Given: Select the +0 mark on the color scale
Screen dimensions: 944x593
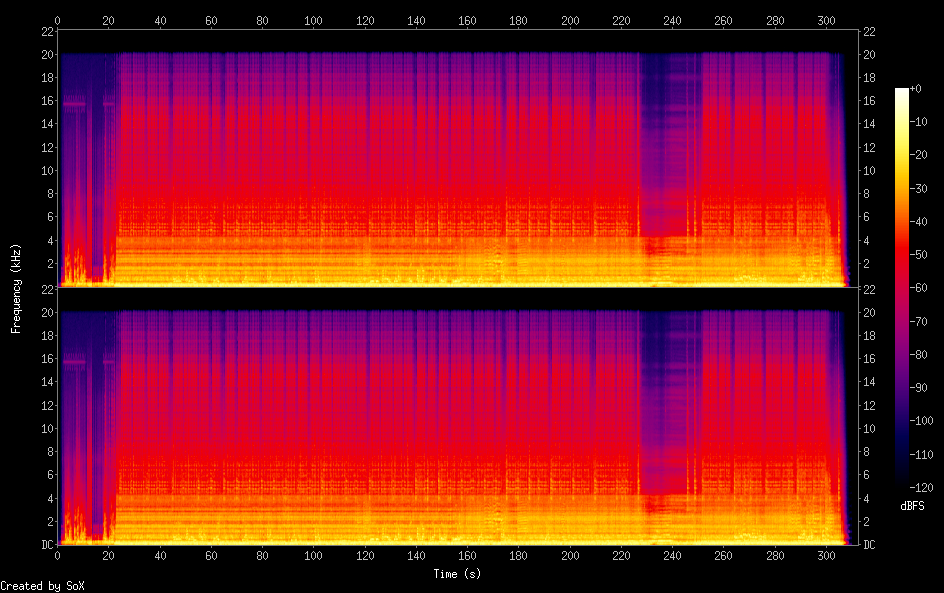Looking at the screenshot, I should point(916,89).
